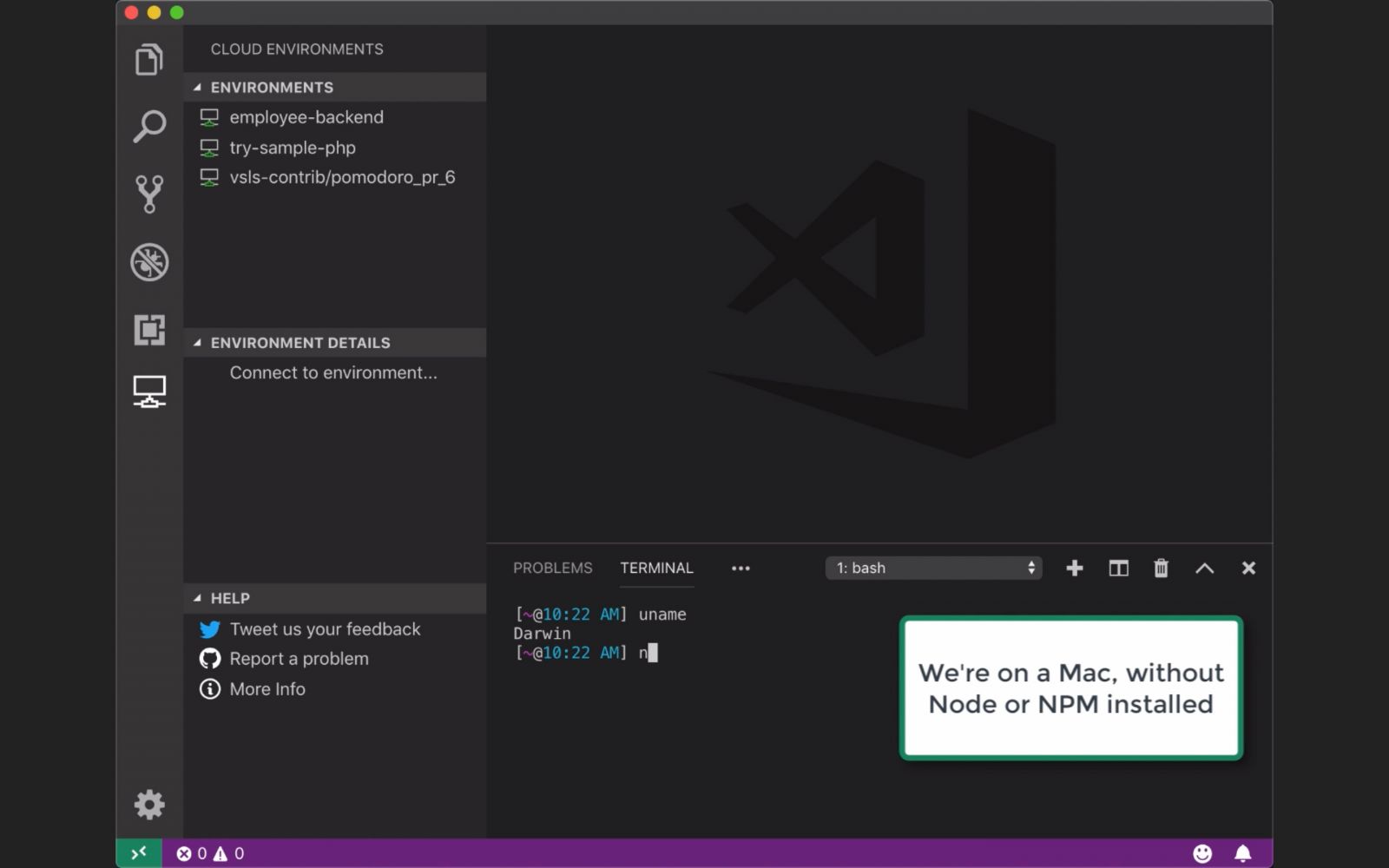The width and height of the screenshot is (1389, 868).
Task: Split the terminal with the split icon
Action: [1118, 568]
